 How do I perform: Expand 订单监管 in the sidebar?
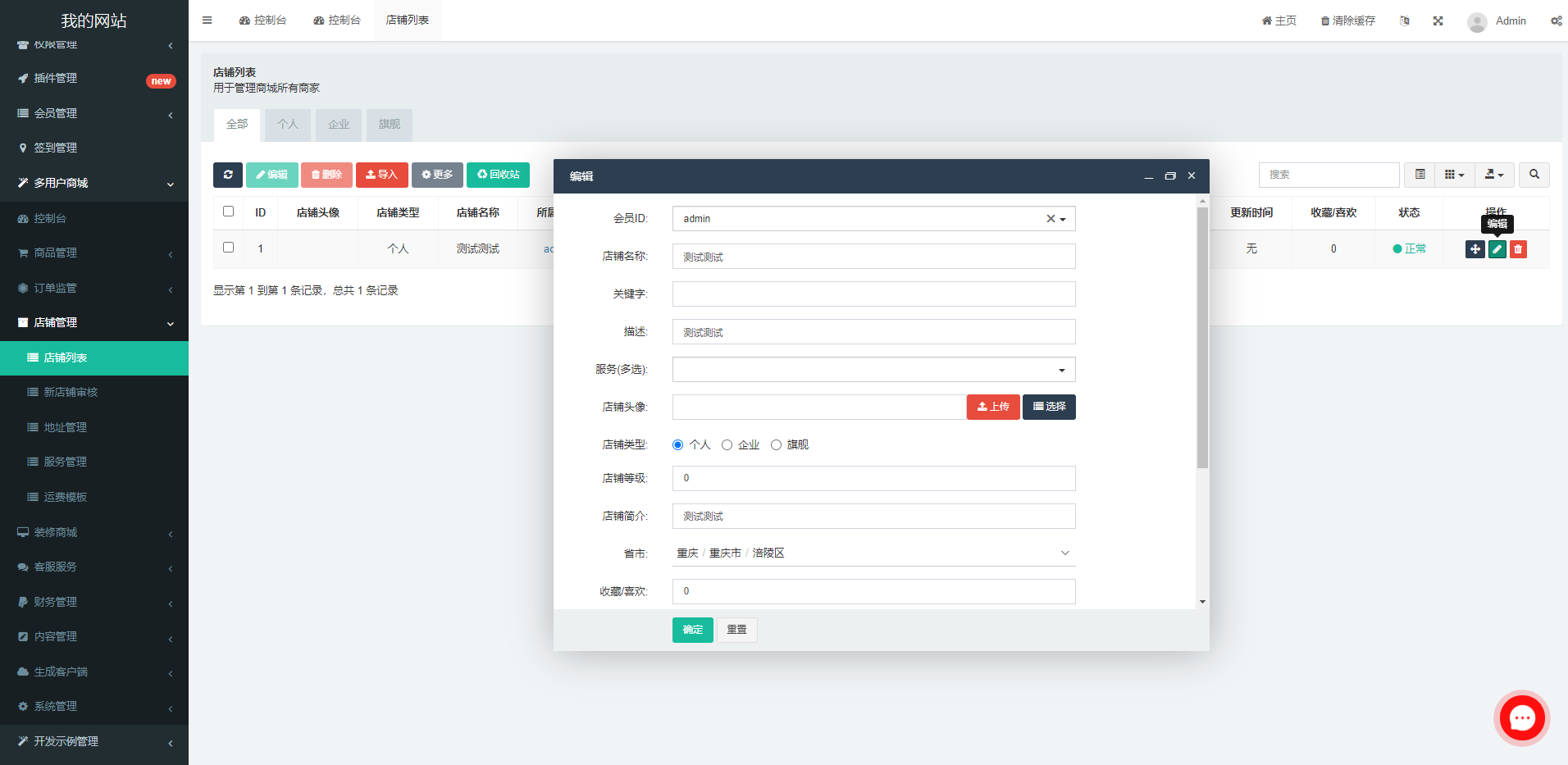tap(94, 288)
